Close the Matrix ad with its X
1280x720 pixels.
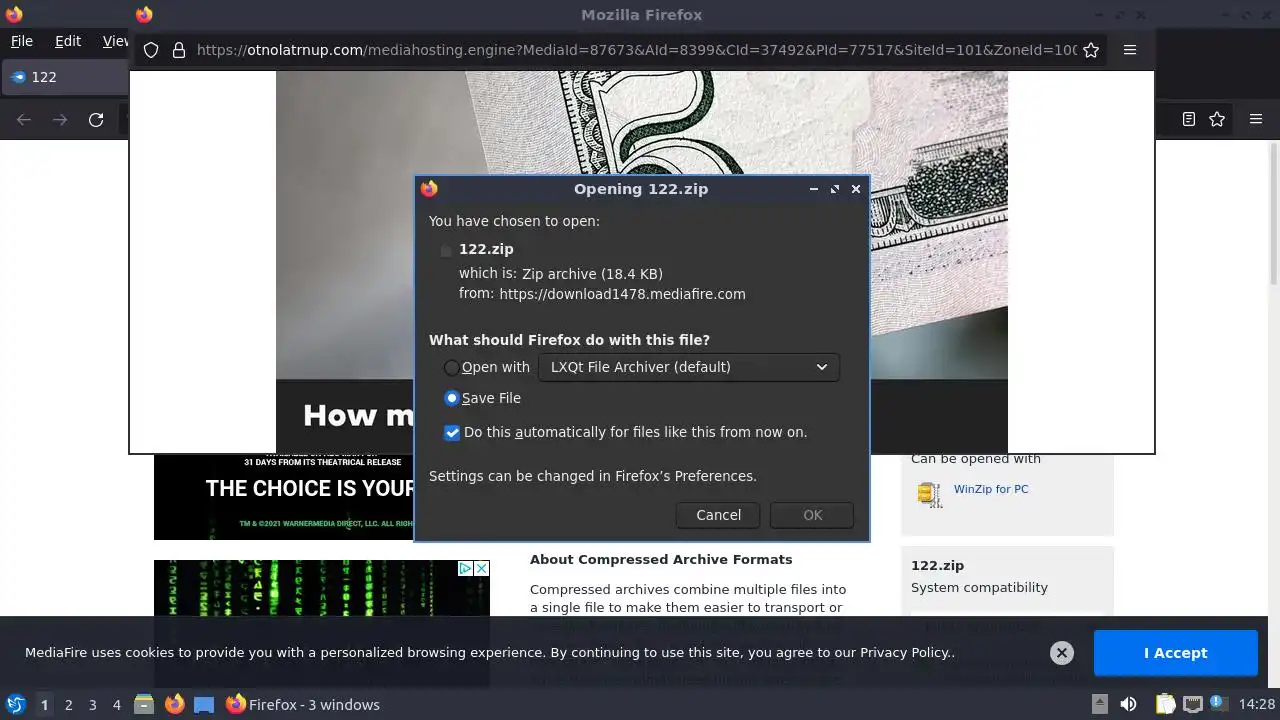(x=481, y=568)
